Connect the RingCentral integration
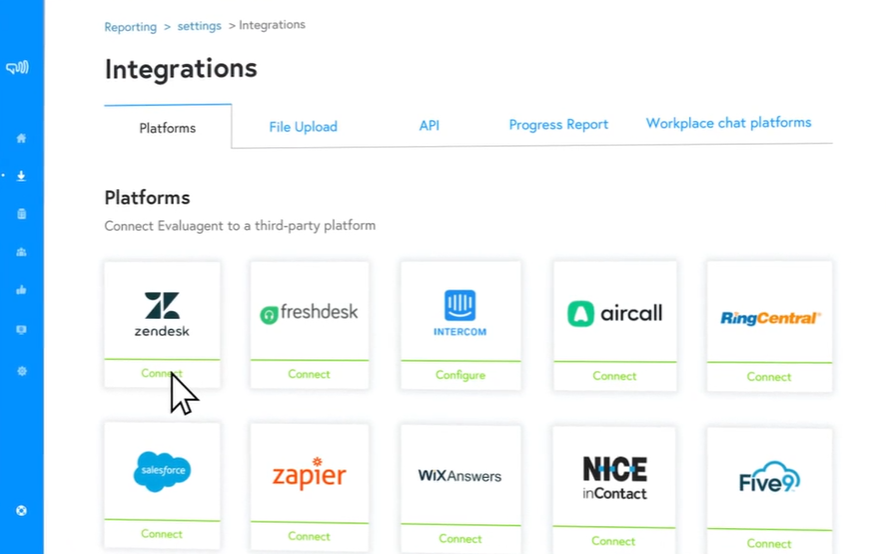Image resolution: width=886 pixels, height=554 pixels. pyautogui.click(x=769, y=377)
